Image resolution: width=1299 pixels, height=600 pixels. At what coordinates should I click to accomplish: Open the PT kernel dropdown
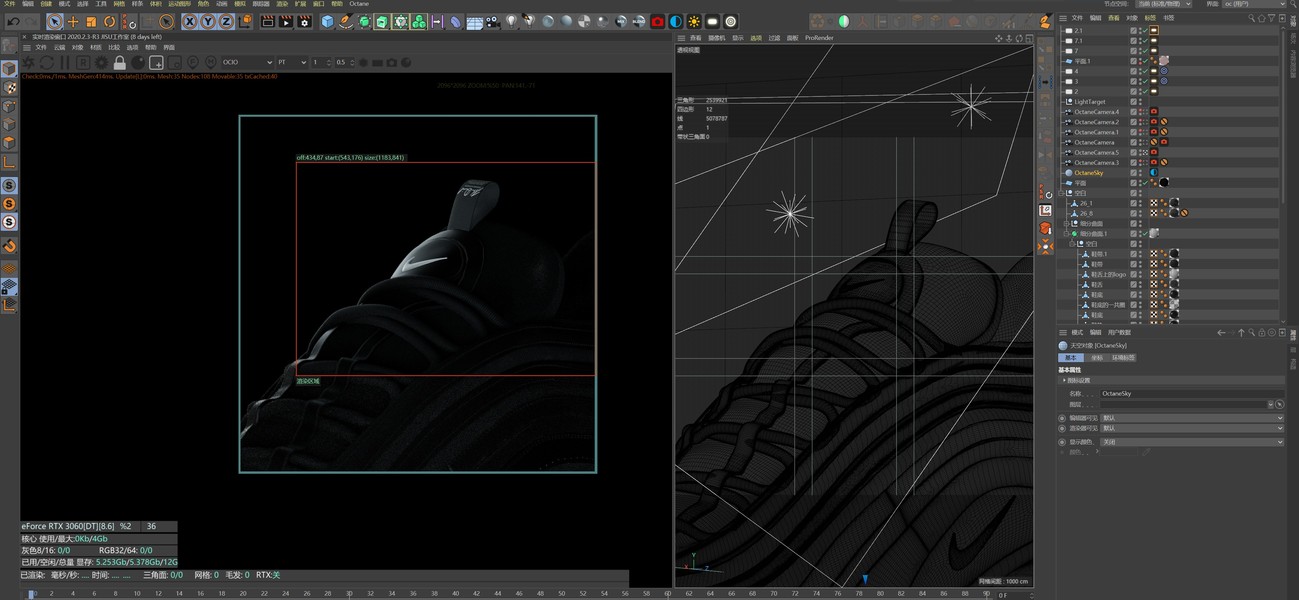pyautogui.click(x=292, y=62)
